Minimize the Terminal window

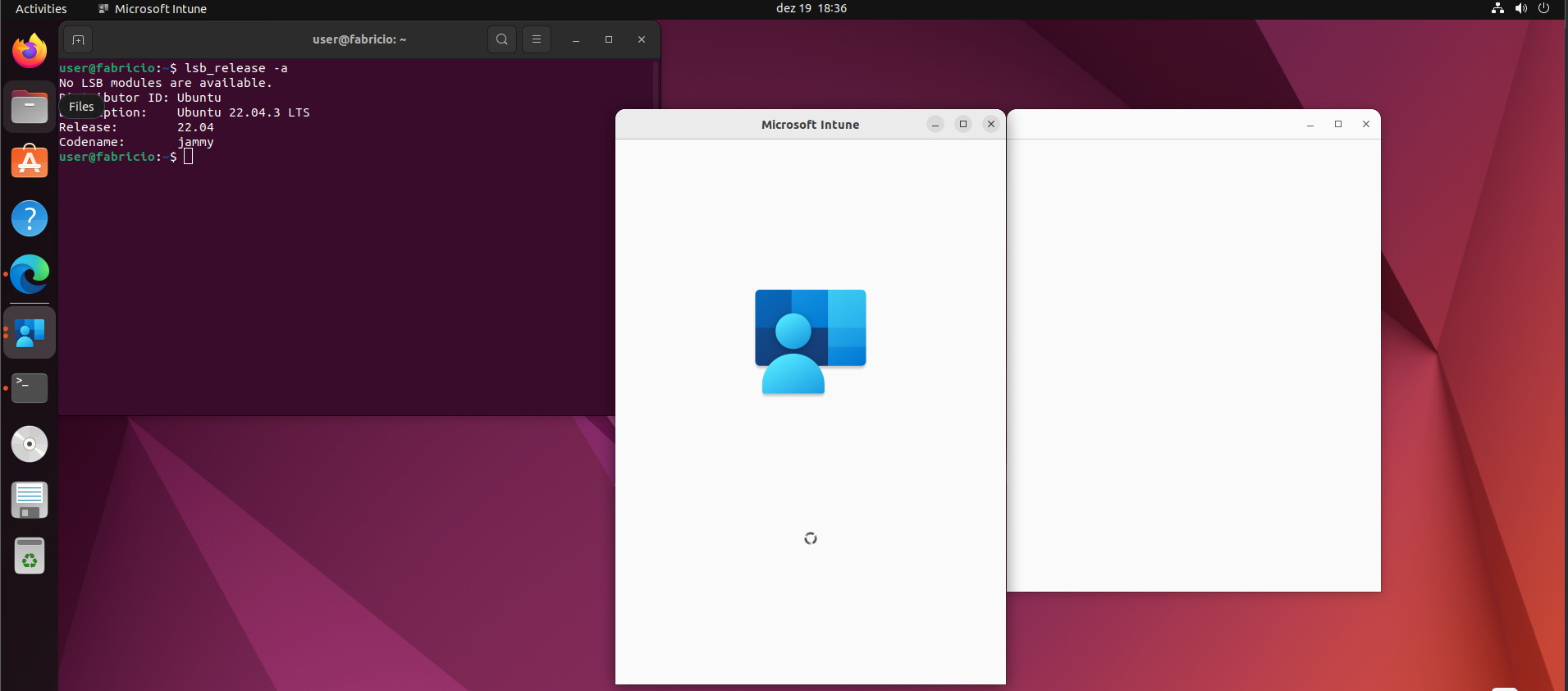(576, 39)
